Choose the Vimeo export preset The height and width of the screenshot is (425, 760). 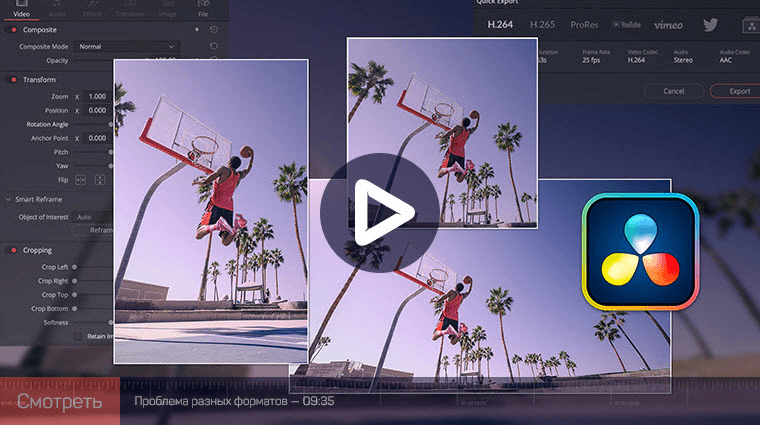tap(668, 25)
